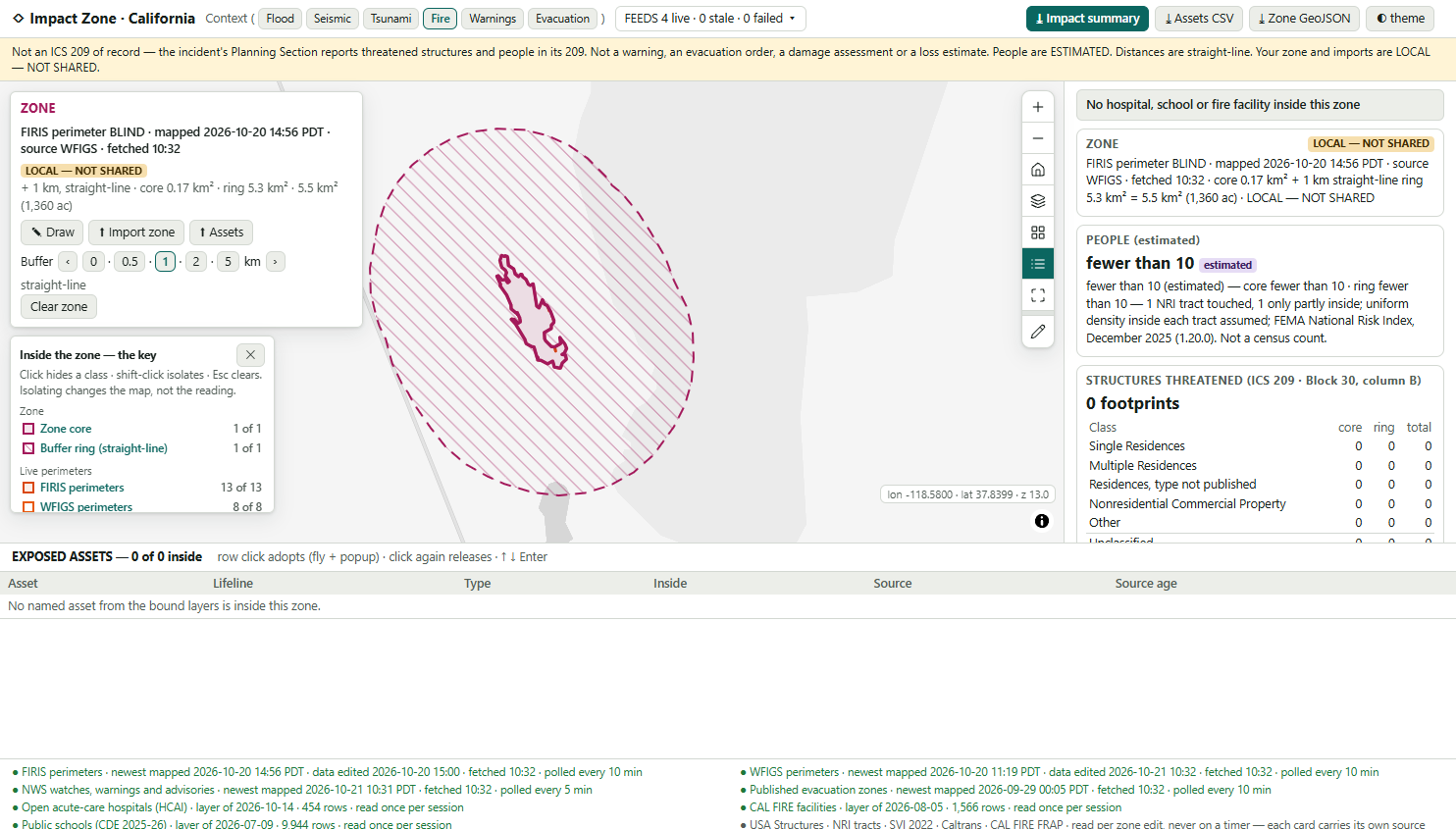The width and height of the screenshot is (1456, 829).
Task: Set buffer to 5 km
Action: pos(228,262)
